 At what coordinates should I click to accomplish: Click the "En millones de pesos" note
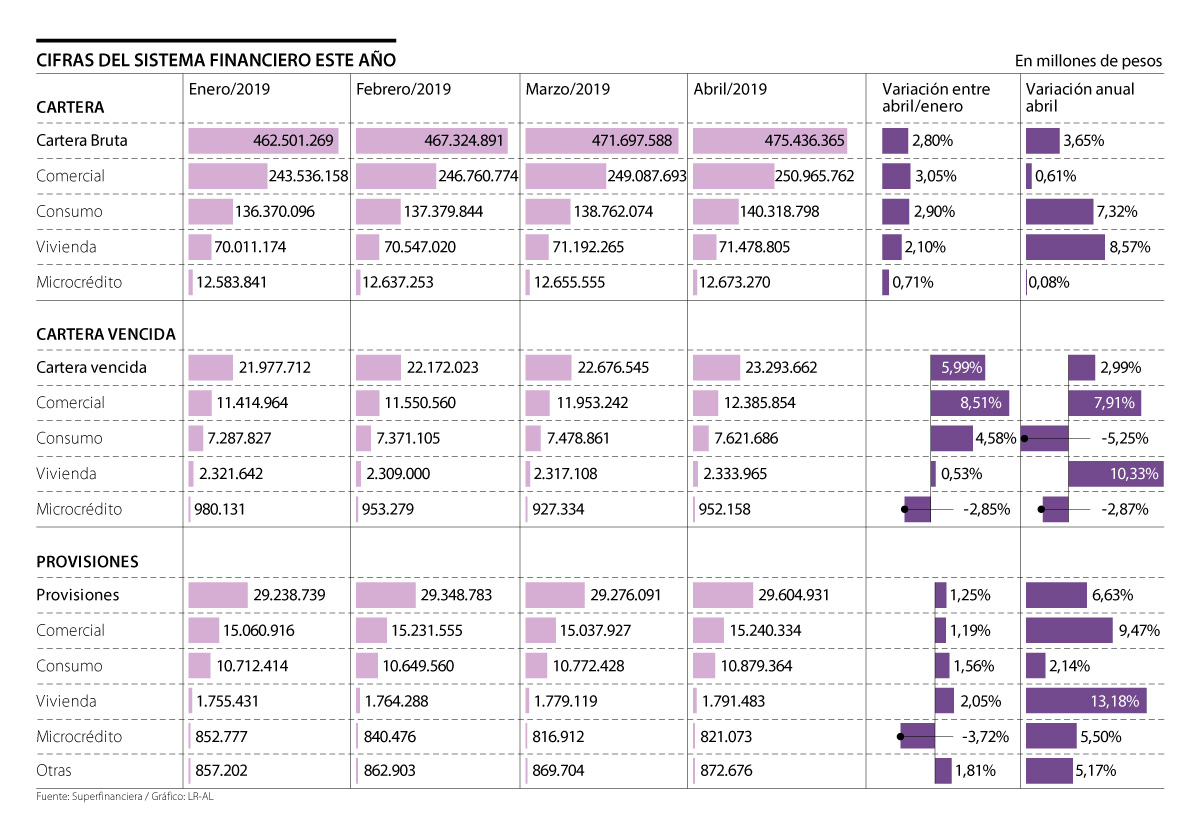(x=1088, y=61)
